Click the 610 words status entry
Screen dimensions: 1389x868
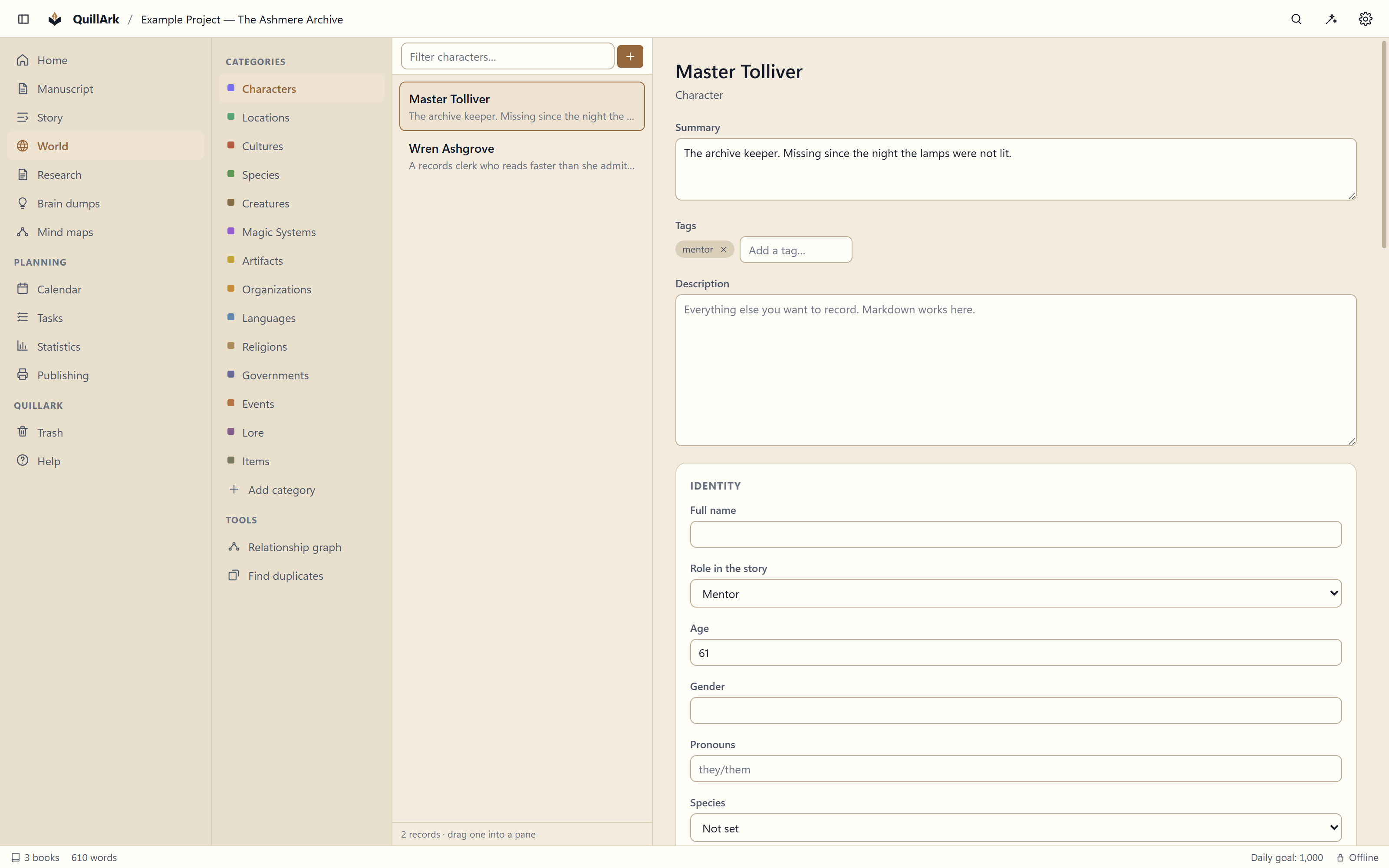(94, 857)
